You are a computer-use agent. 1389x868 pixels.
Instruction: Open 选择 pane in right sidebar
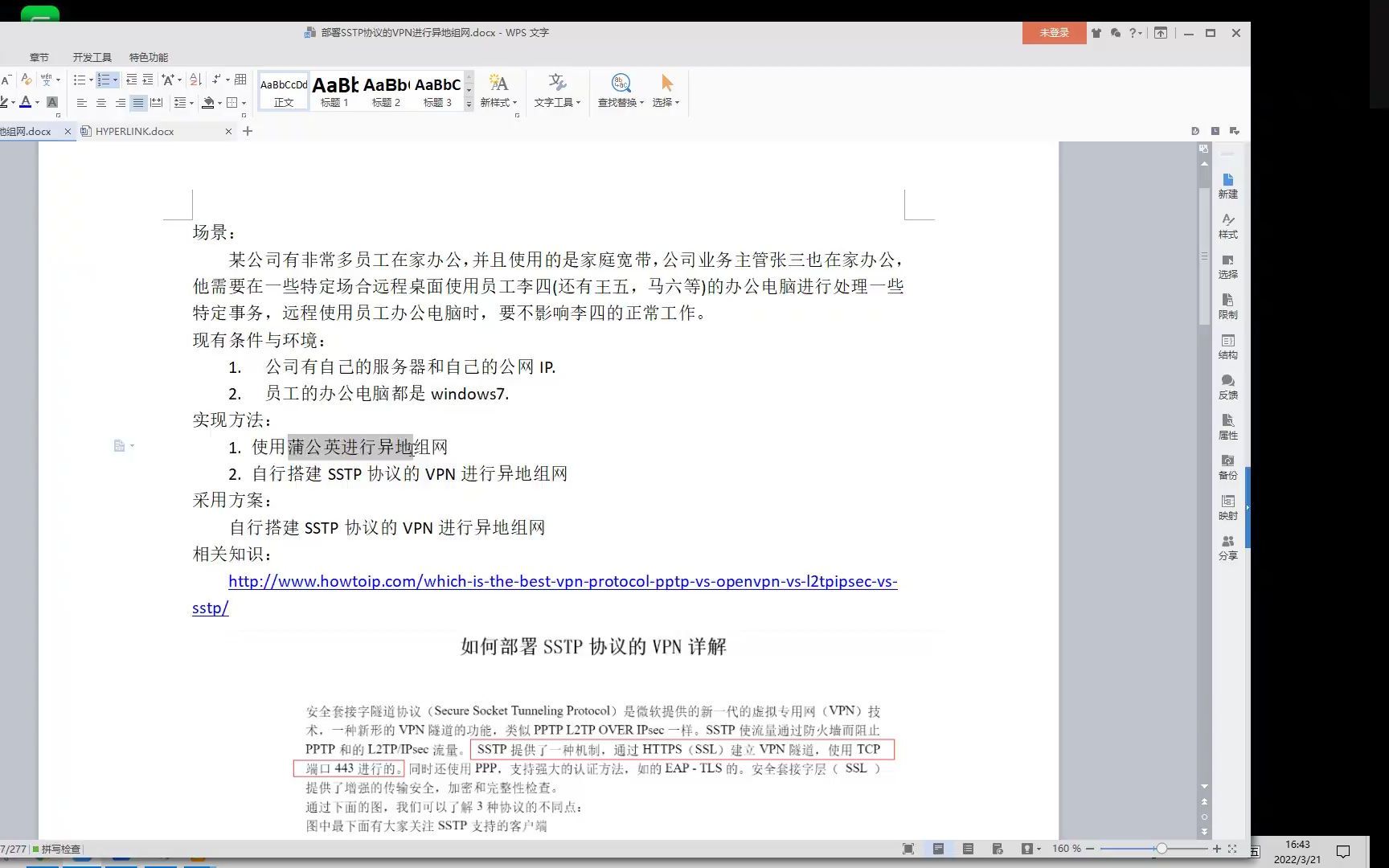pyautogui.click(x=1227, y=266)
